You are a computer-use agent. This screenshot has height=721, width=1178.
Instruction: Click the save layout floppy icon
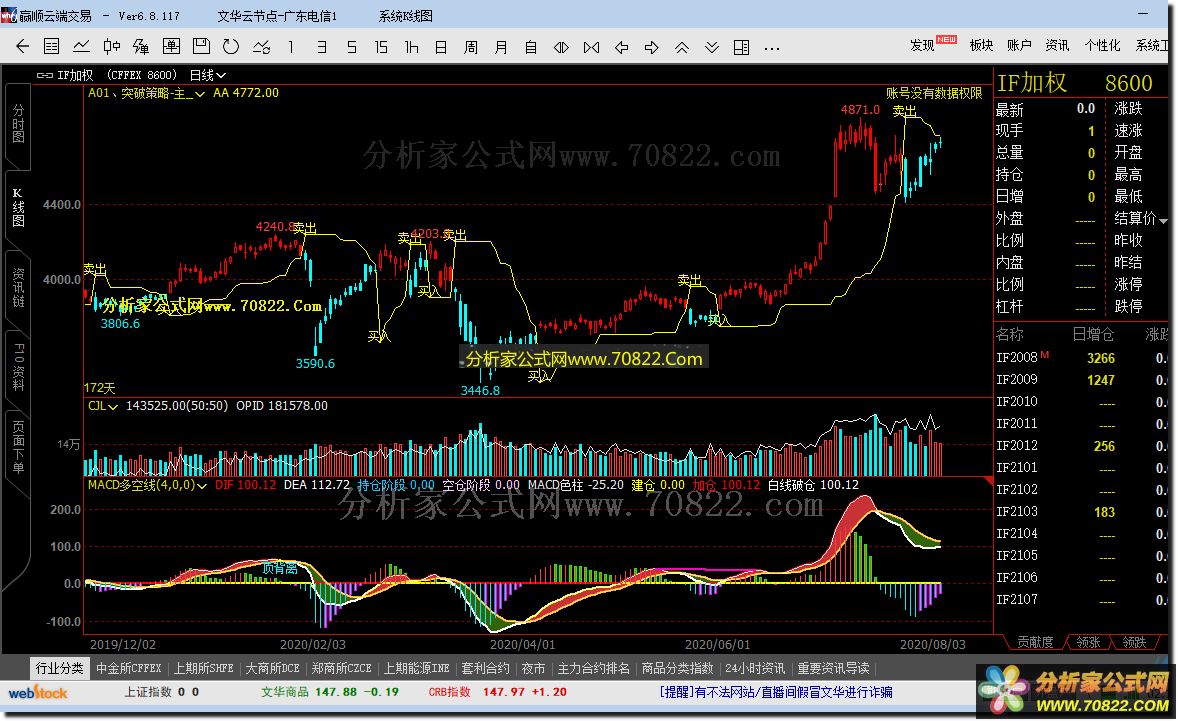point(201,47)
